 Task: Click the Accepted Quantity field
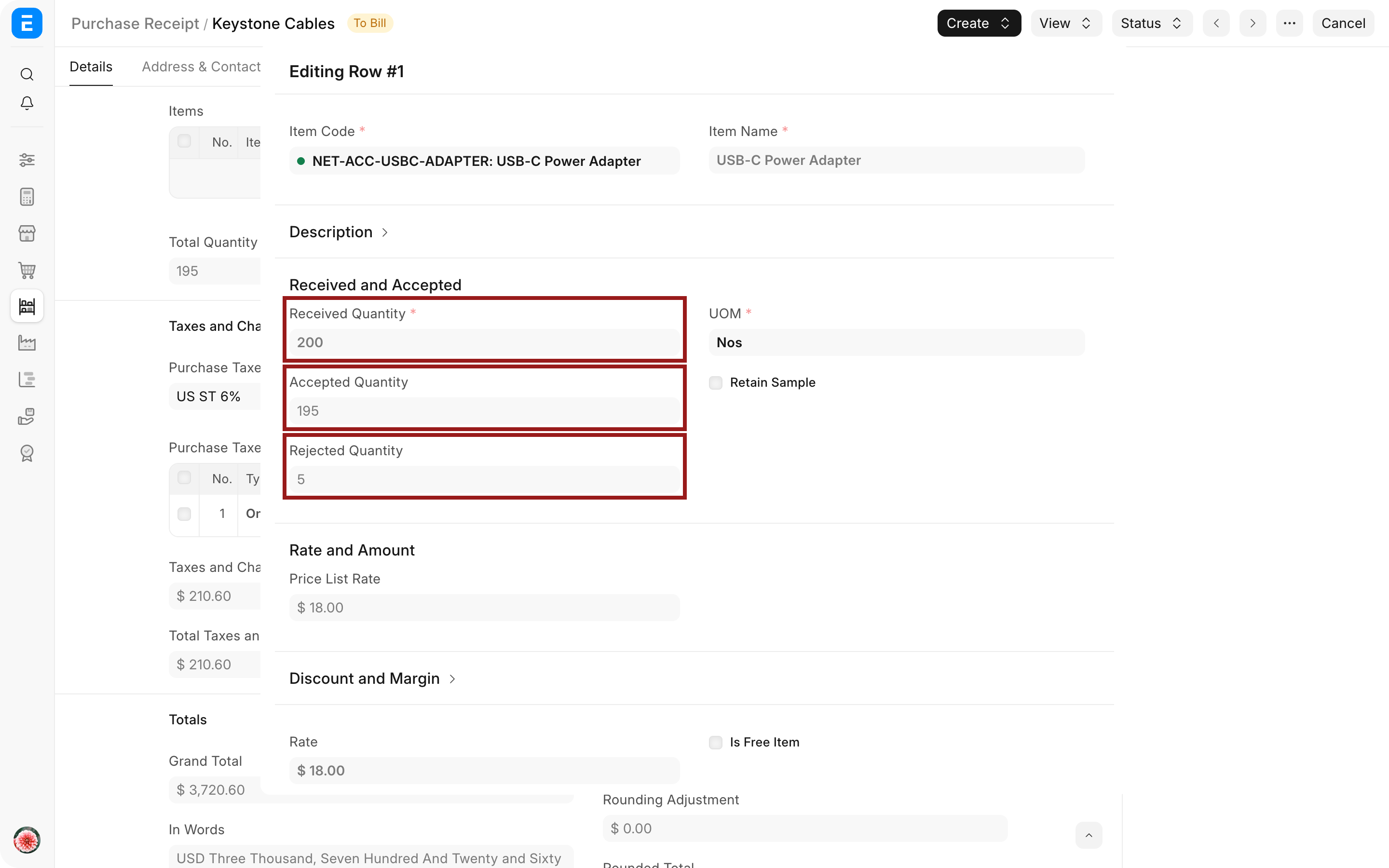tap(484, 411)
